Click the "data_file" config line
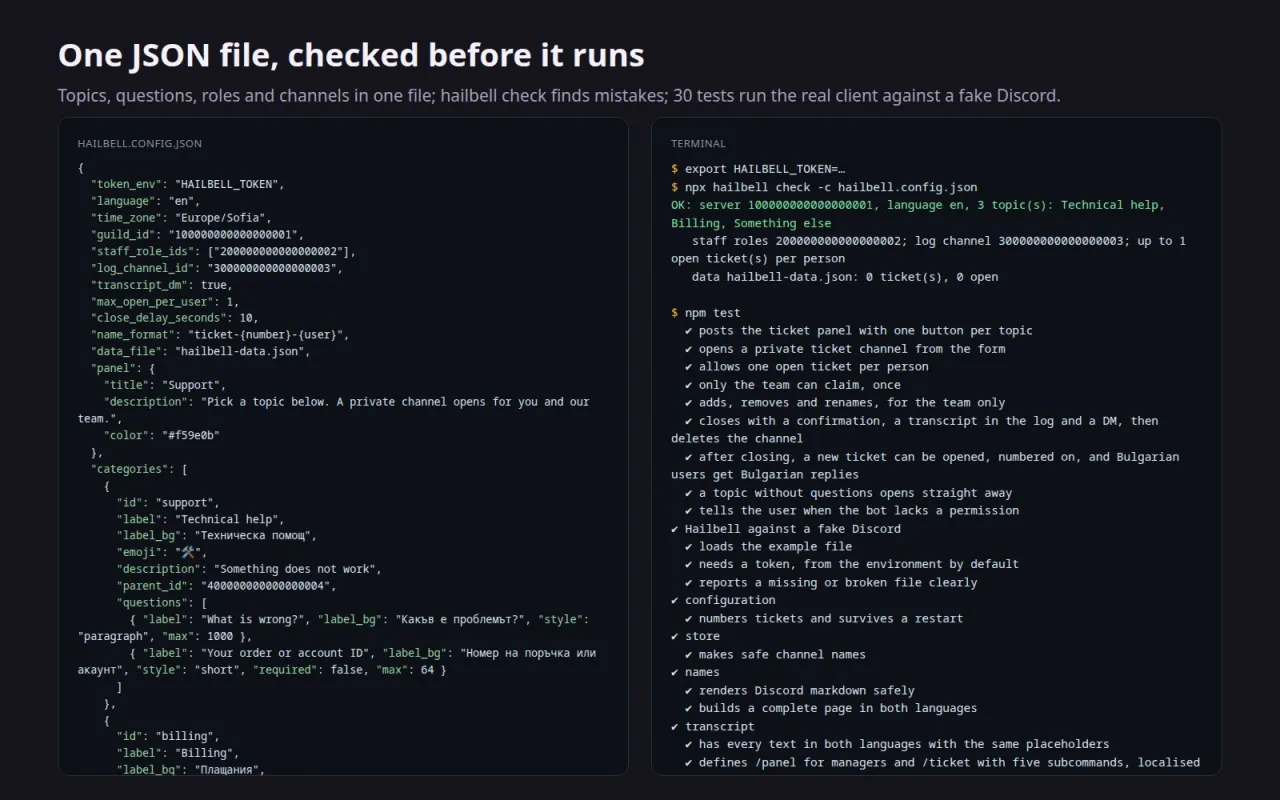 click(201, 351)
